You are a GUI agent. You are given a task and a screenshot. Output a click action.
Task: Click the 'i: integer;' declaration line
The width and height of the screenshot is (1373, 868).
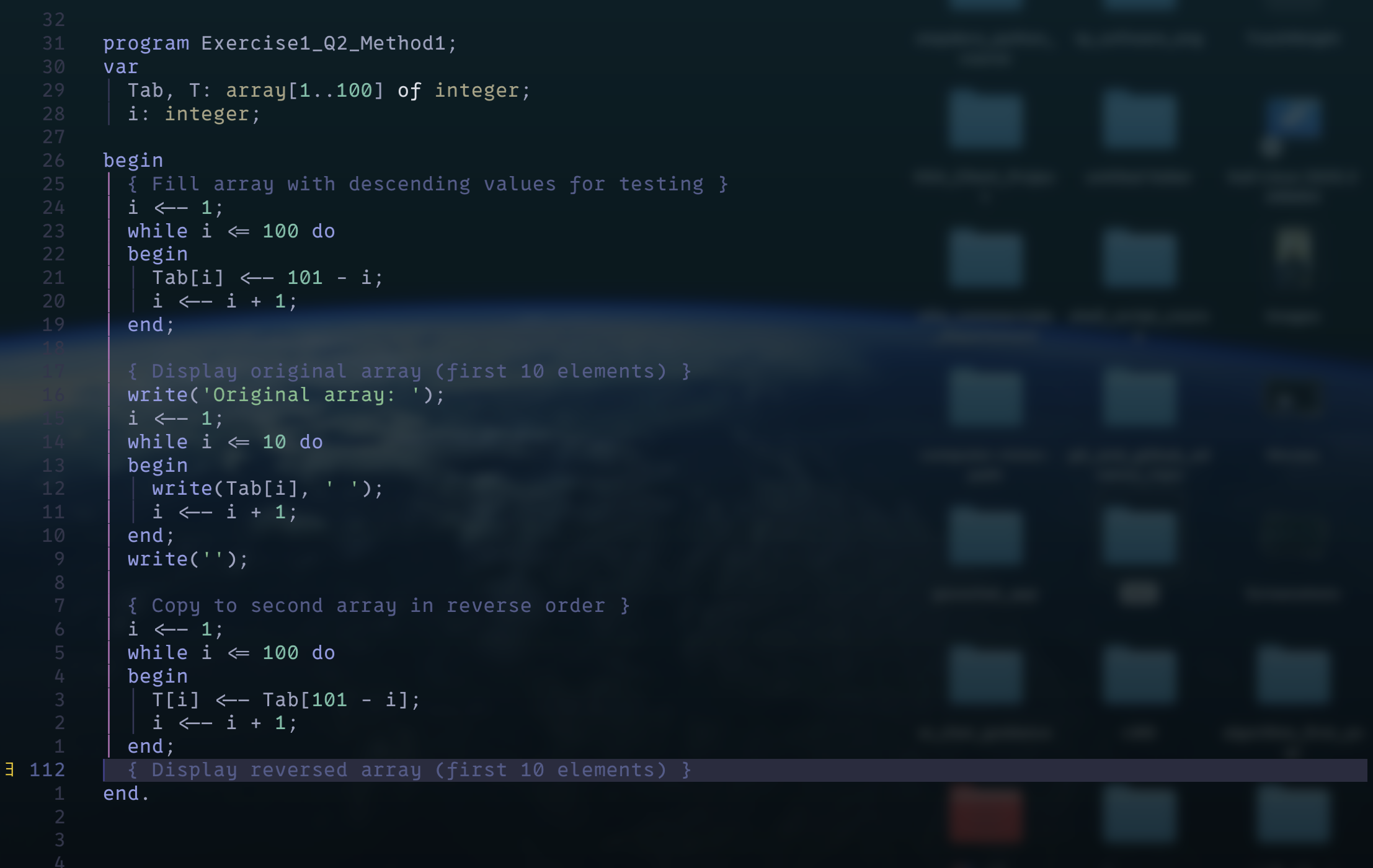[193, 114]
